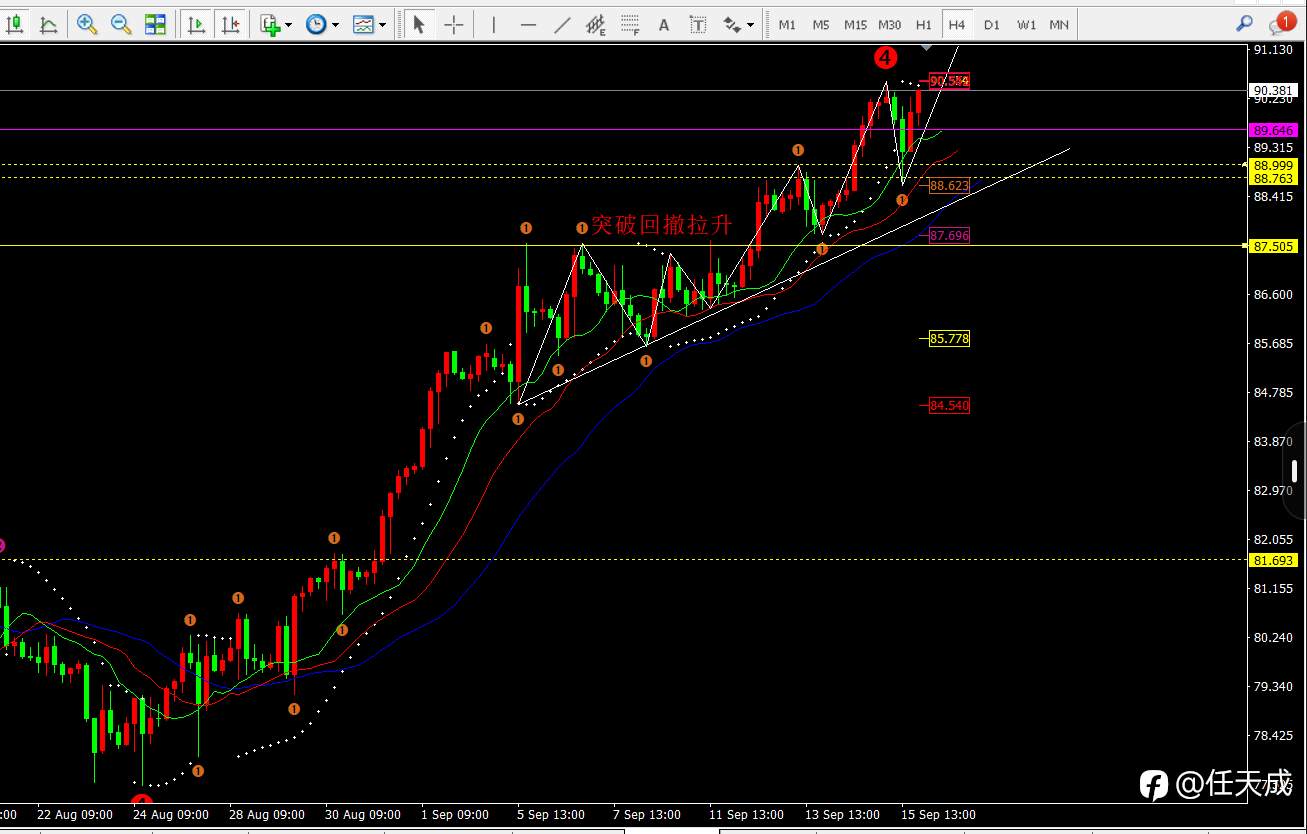
Task: Click the 13 Sep 13:00 time label
Action: [842, 814]
